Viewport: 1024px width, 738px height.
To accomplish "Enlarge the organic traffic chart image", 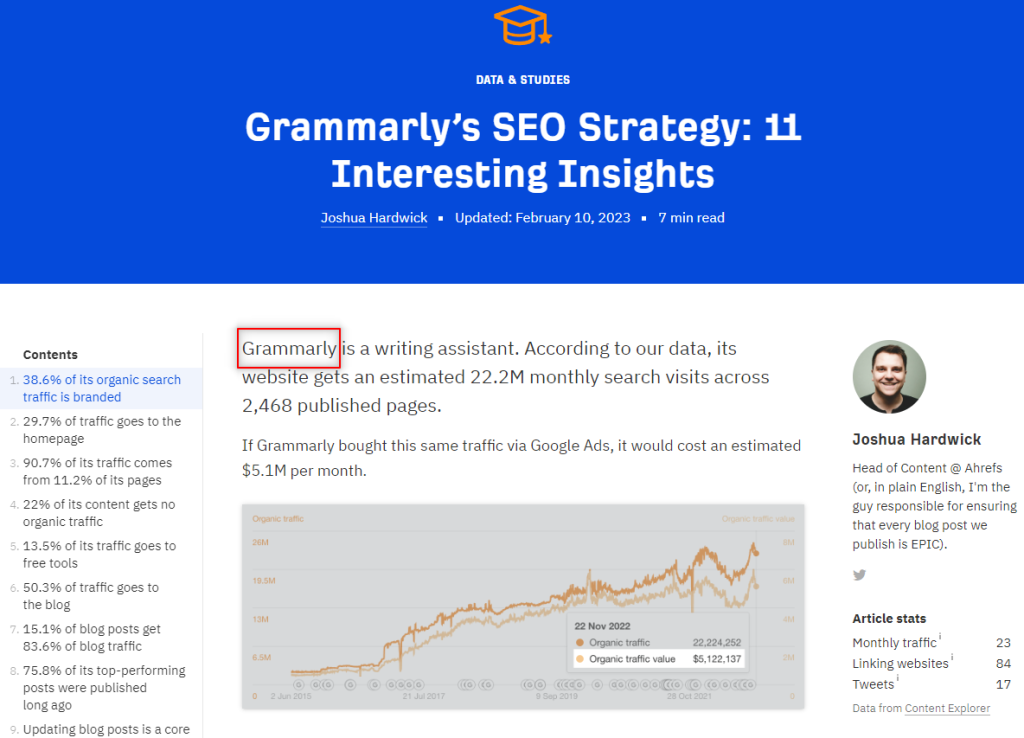I will (x=523, y=606).
